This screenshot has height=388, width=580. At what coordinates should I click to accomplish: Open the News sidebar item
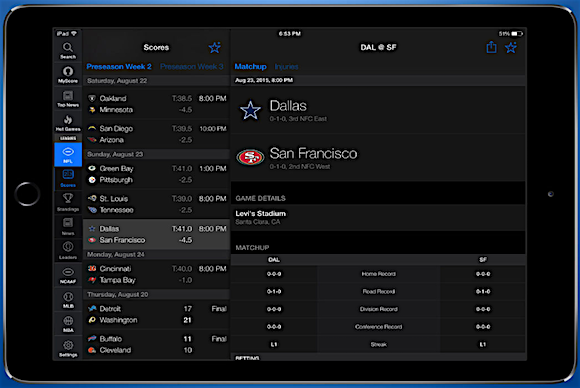[68, 226]
